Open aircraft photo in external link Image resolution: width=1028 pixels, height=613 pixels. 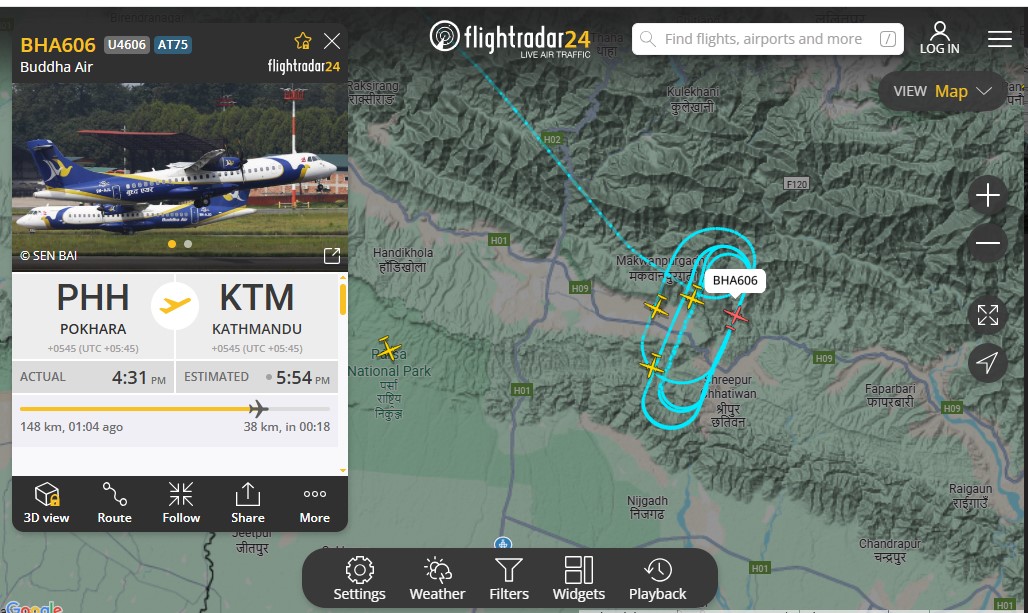[332, 256]
